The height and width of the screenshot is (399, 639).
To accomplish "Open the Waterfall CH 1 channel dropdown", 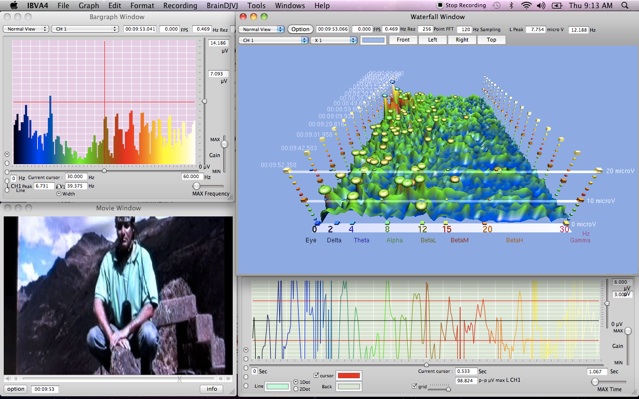I will (273, 40).
